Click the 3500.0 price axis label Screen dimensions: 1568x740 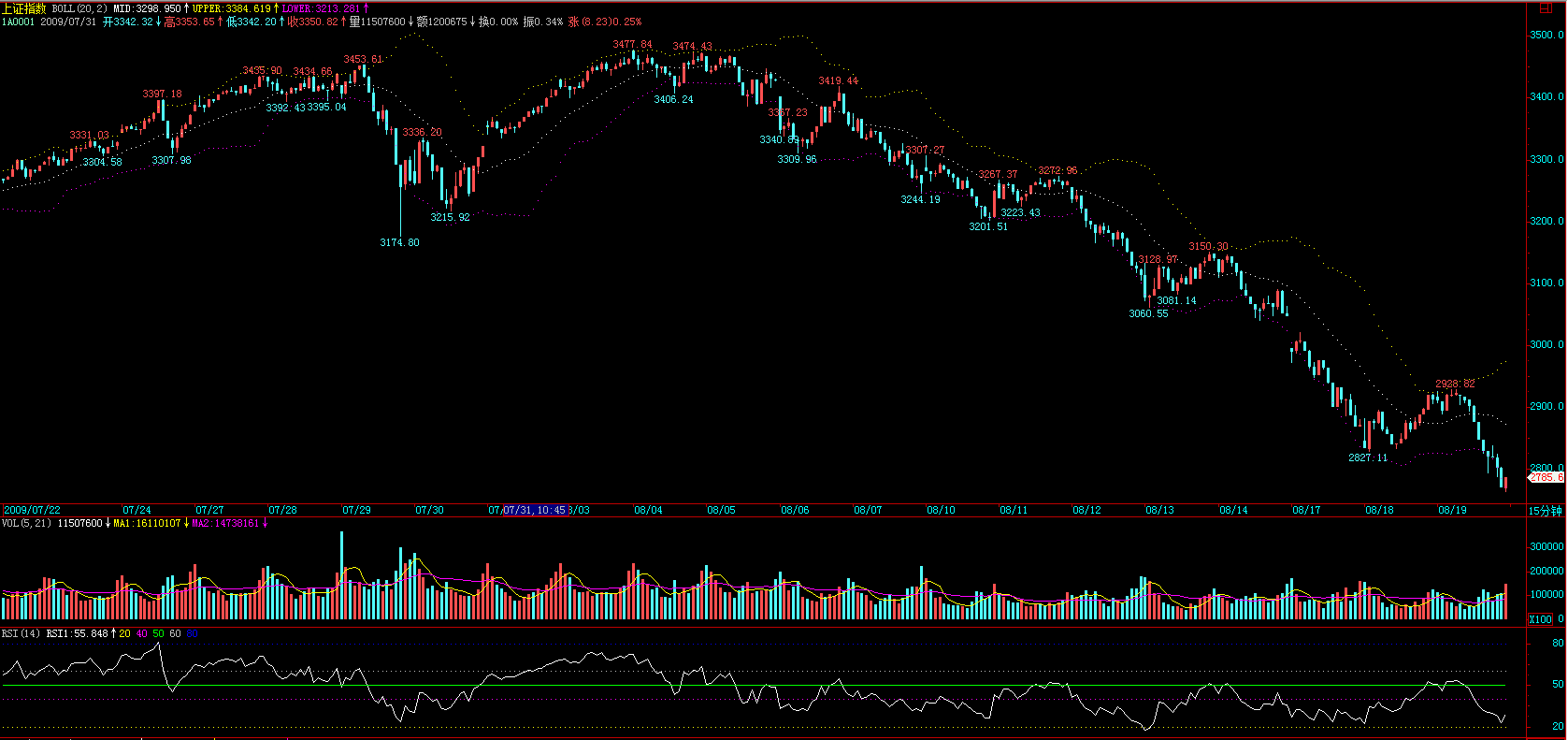1546,35
